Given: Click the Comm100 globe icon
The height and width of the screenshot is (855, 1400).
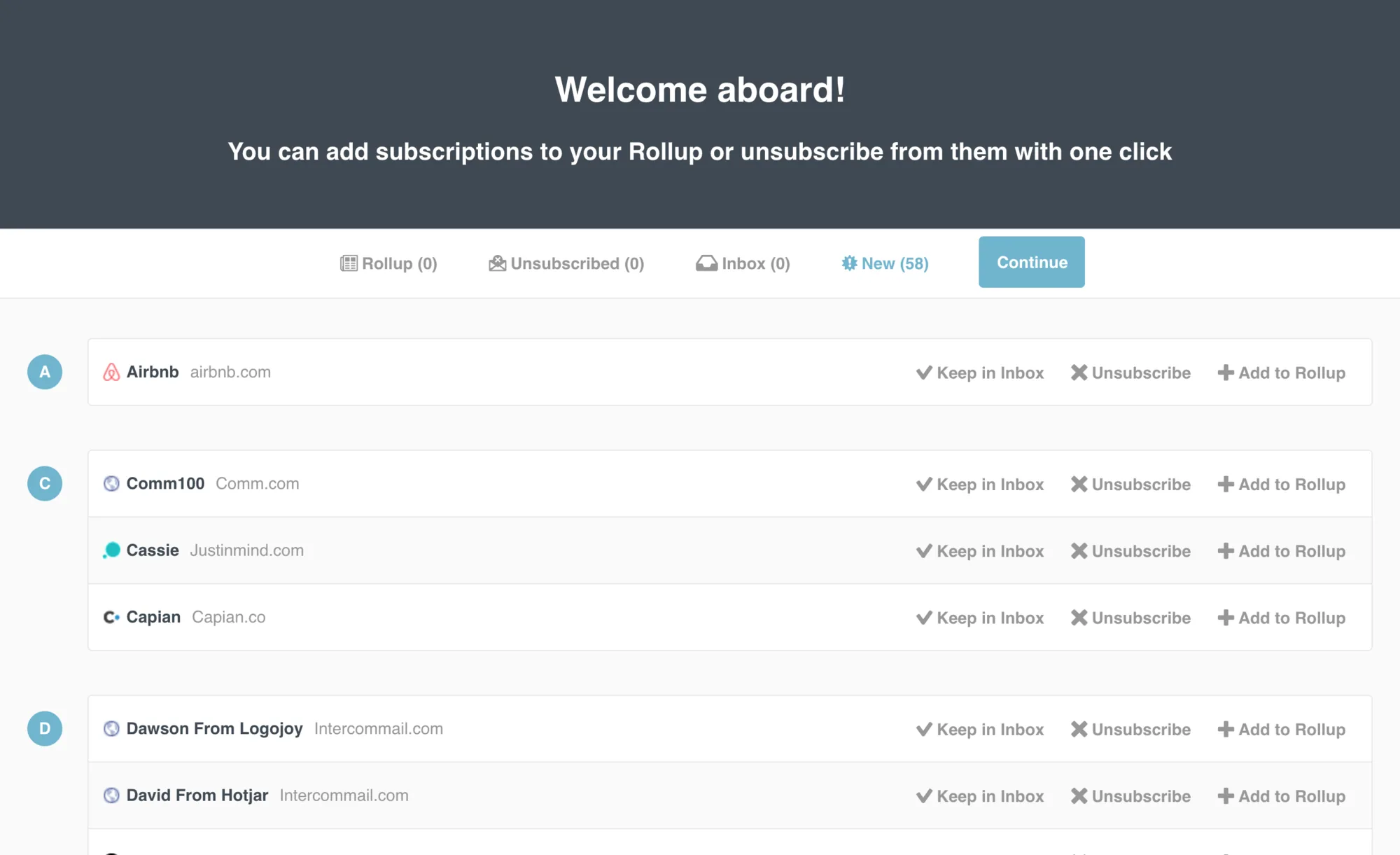Looking at the screenshot, I should click(x=111, y=483).
